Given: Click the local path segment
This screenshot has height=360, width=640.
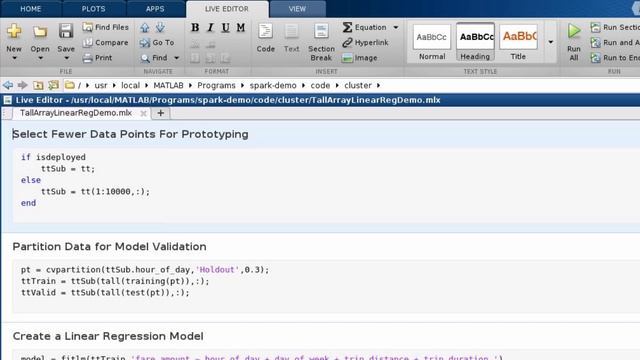Looking at the screenshot, I should click(130, 85).
